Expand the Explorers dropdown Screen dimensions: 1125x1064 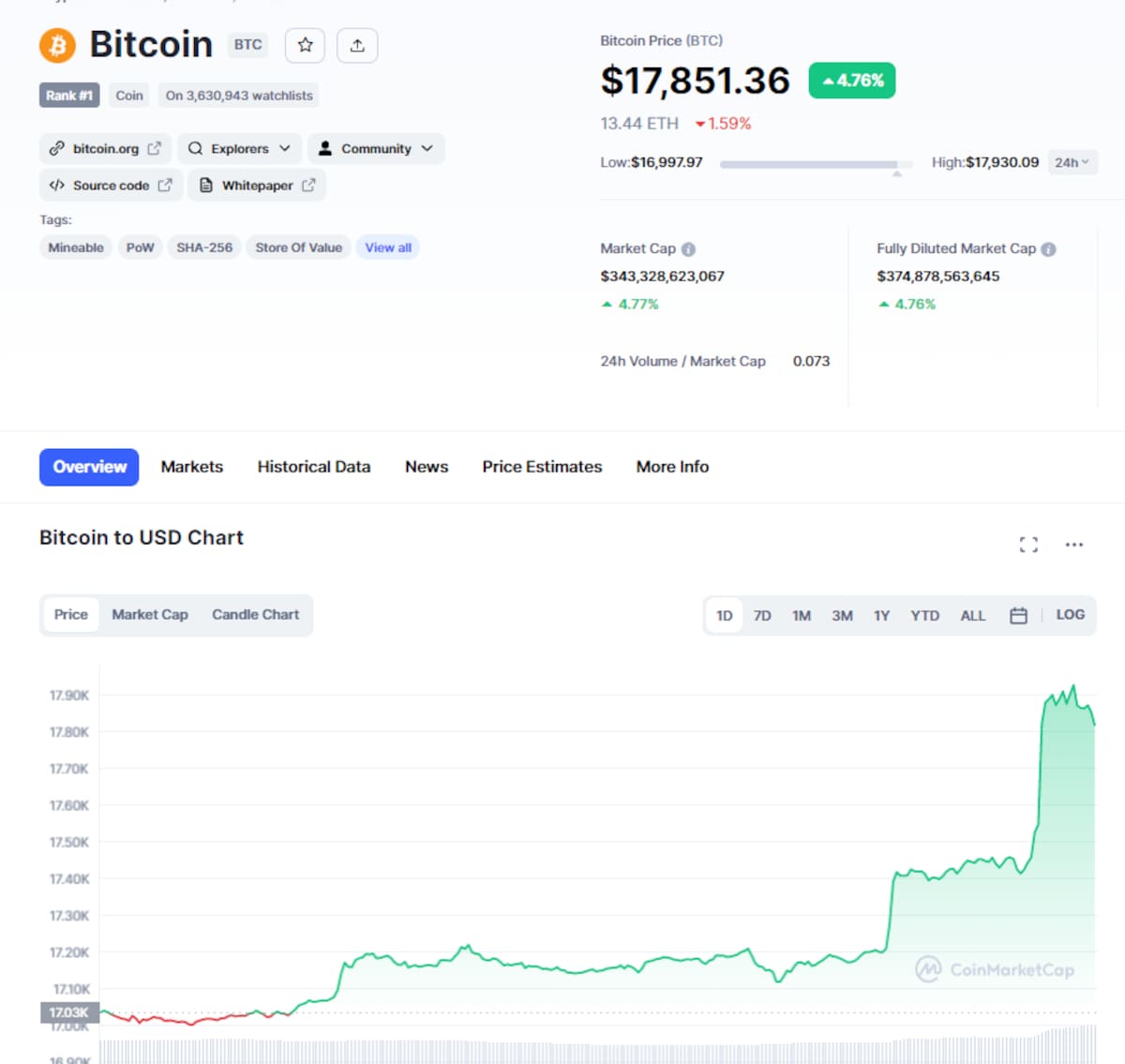[x=239, y=149]
